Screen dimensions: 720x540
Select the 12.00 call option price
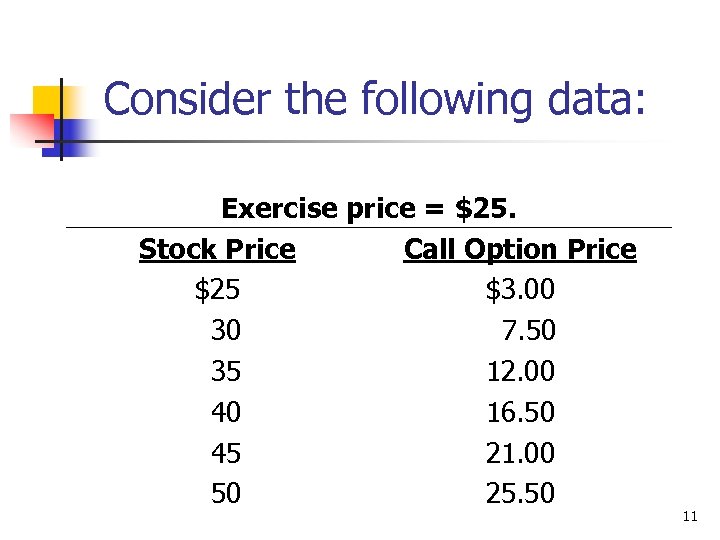click(520, 372)
